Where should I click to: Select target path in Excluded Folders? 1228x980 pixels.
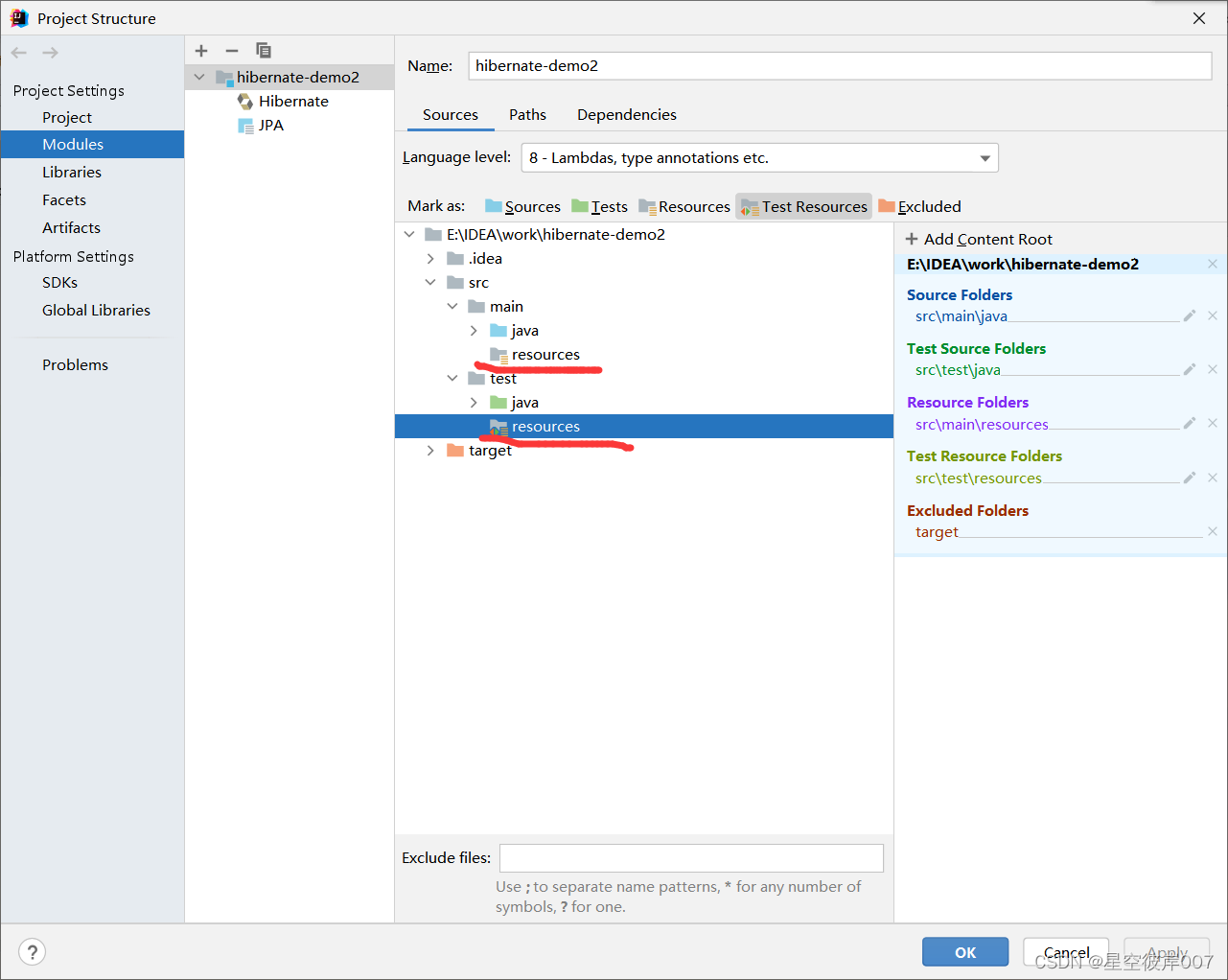point(937,531)
